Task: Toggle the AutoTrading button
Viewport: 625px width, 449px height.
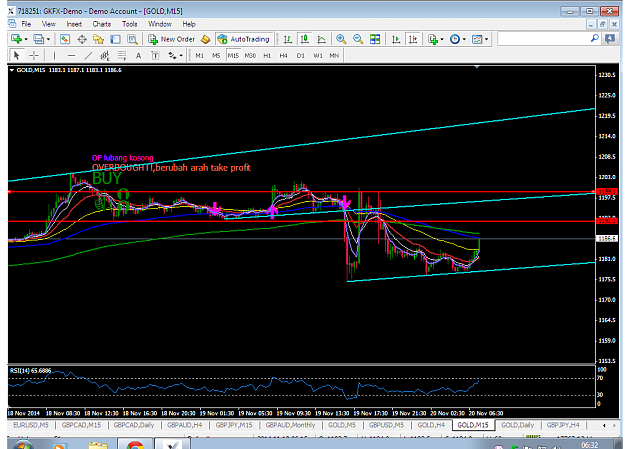Action: click(x=244, y=39)
